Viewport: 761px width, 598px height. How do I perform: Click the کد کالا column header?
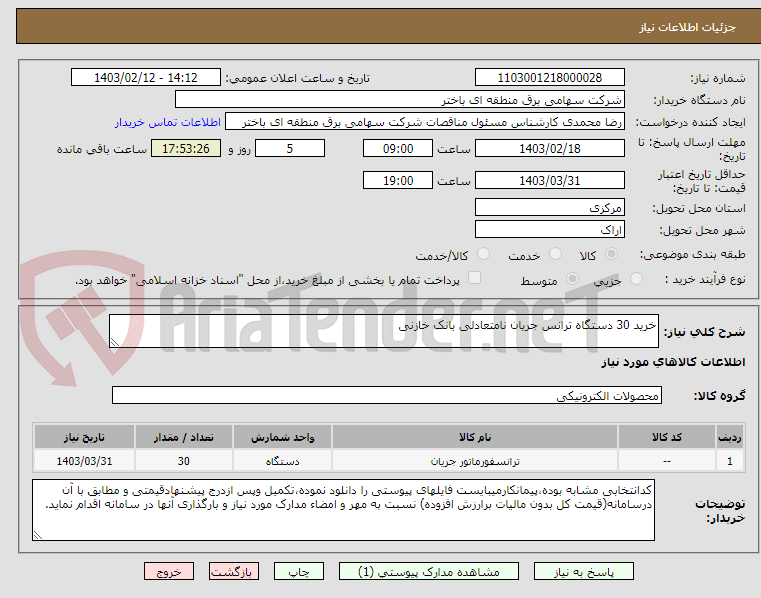(667, 437)
